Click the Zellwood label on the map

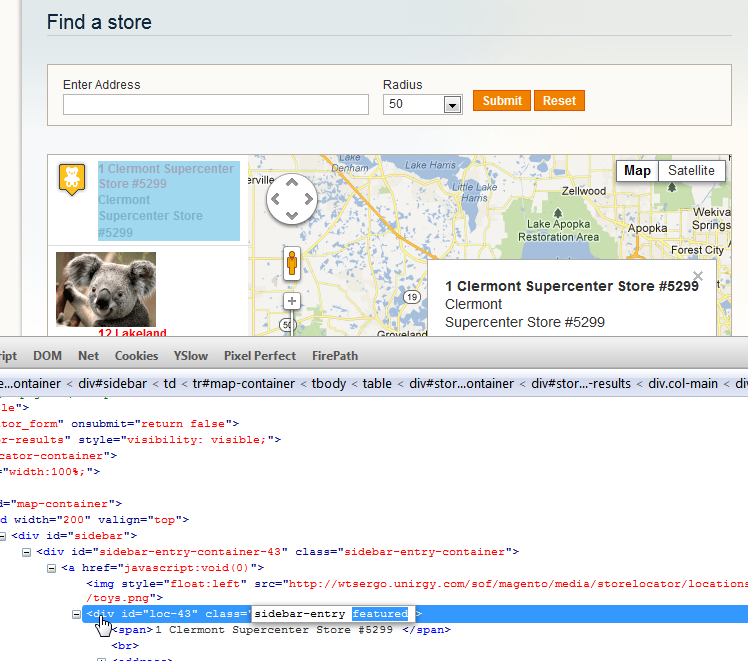[x=583, y=191]
